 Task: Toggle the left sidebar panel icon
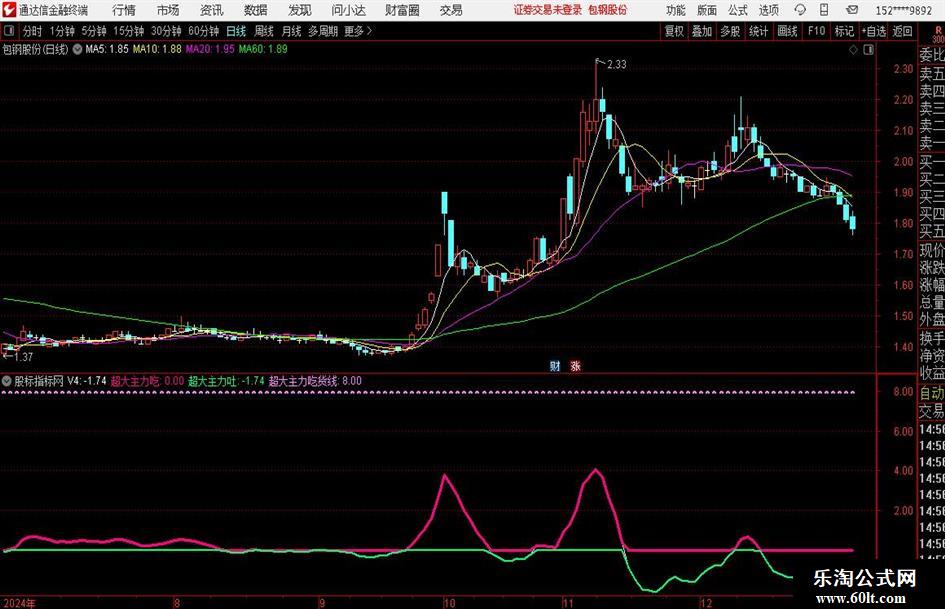click(x=8, y=31)
